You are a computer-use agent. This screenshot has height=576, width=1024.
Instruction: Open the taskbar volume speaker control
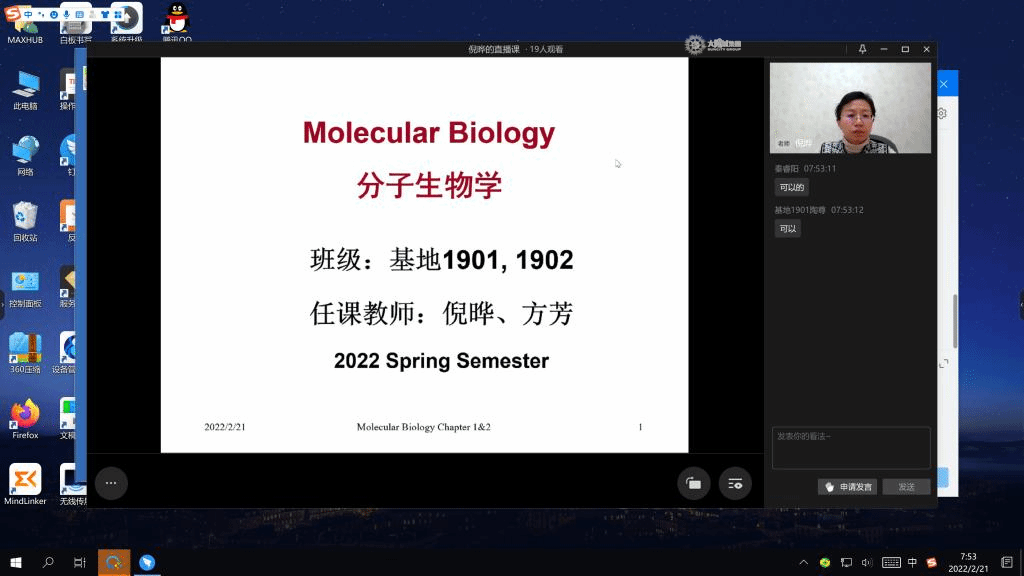867,563
